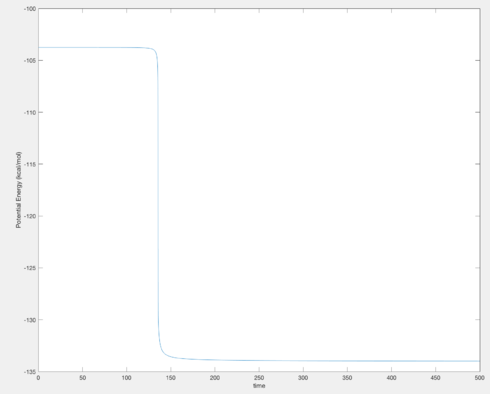Click the x-axis tick label 50
The image size is (490, 394).
coord(82,378)
